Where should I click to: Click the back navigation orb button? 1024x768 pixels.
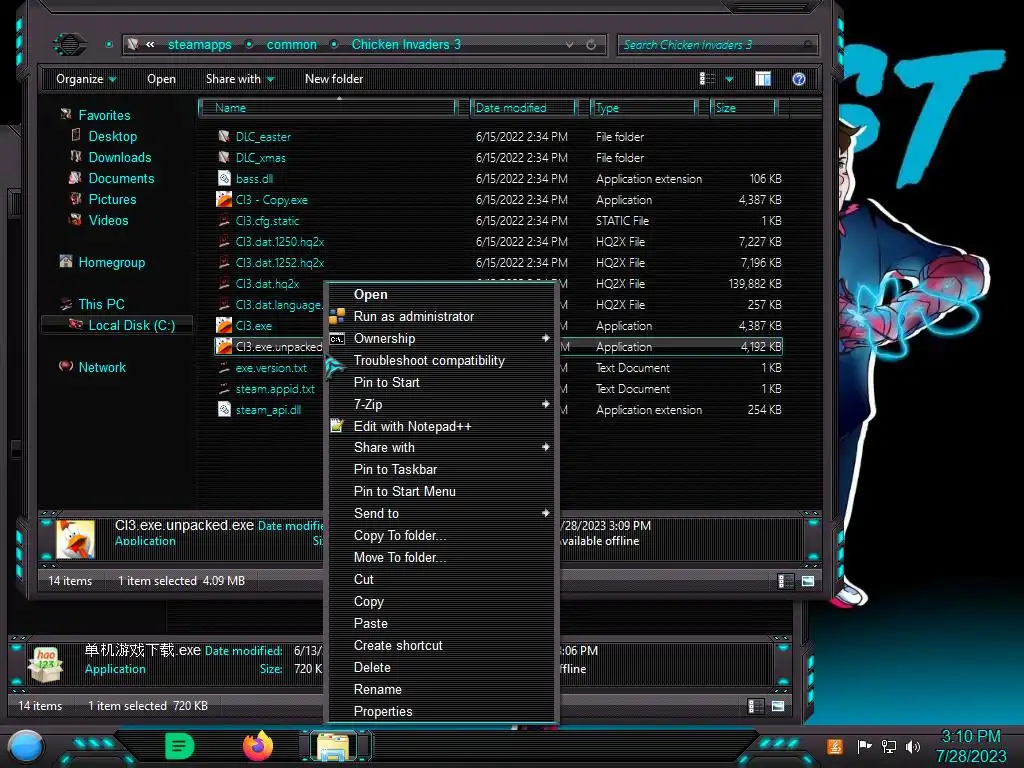coord(69,44)
